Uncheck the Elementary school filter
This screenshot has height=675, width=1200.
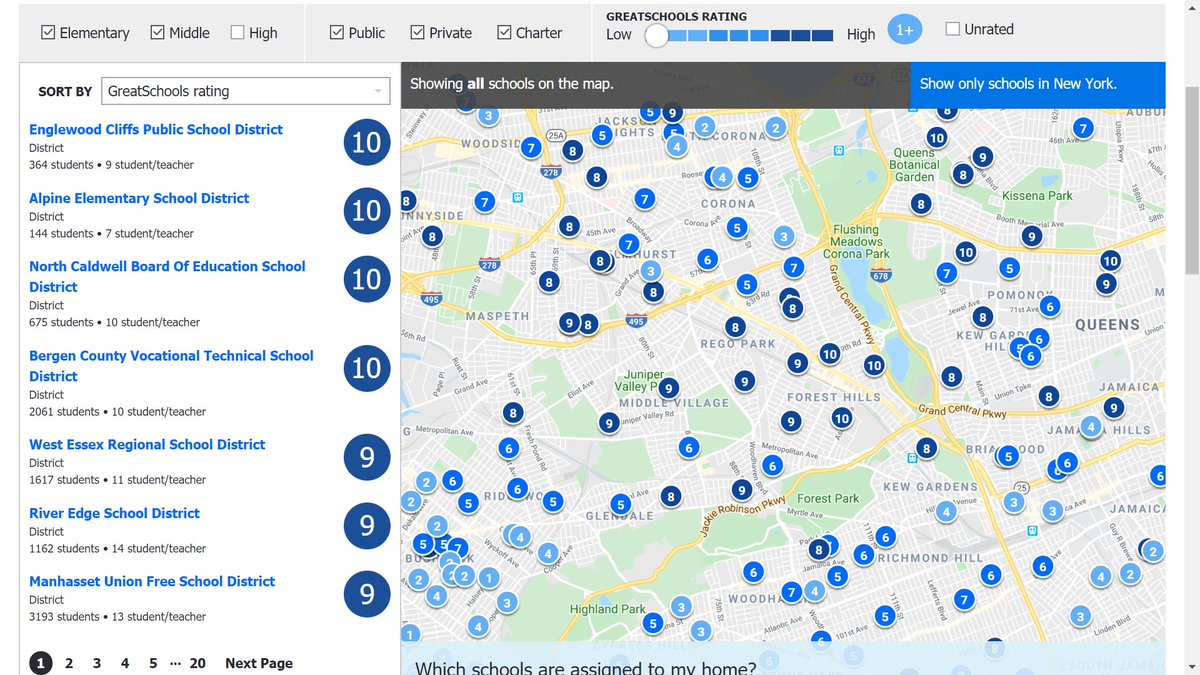click(48, 33)
